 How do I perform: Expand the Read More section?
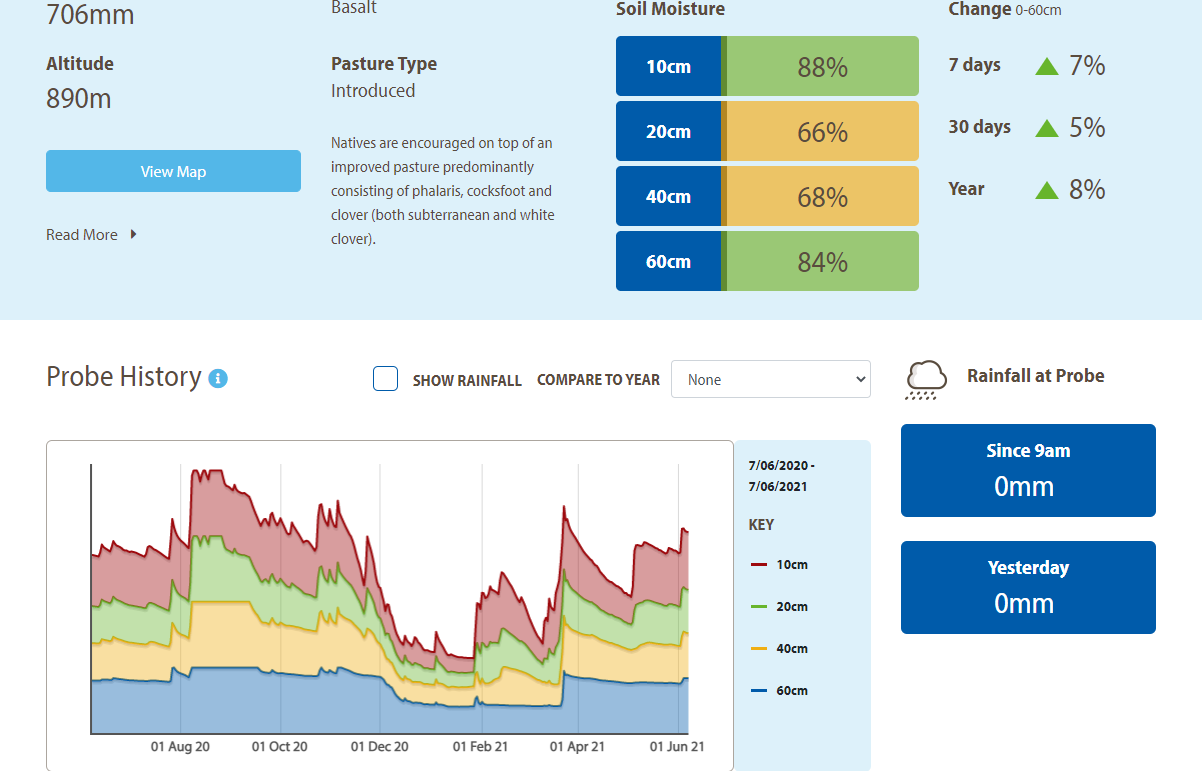coord(82,235)
